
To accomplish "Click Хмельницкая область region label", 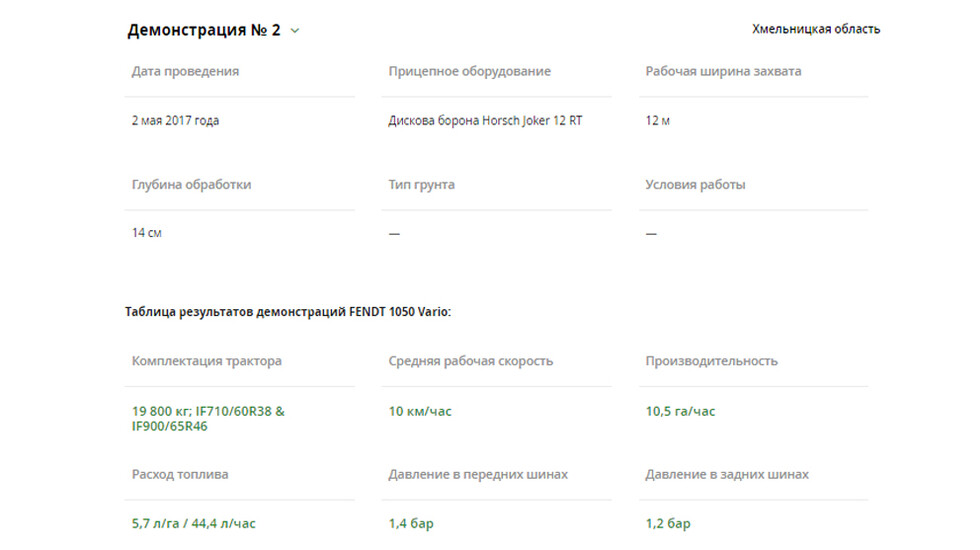I will coord(816,29).
